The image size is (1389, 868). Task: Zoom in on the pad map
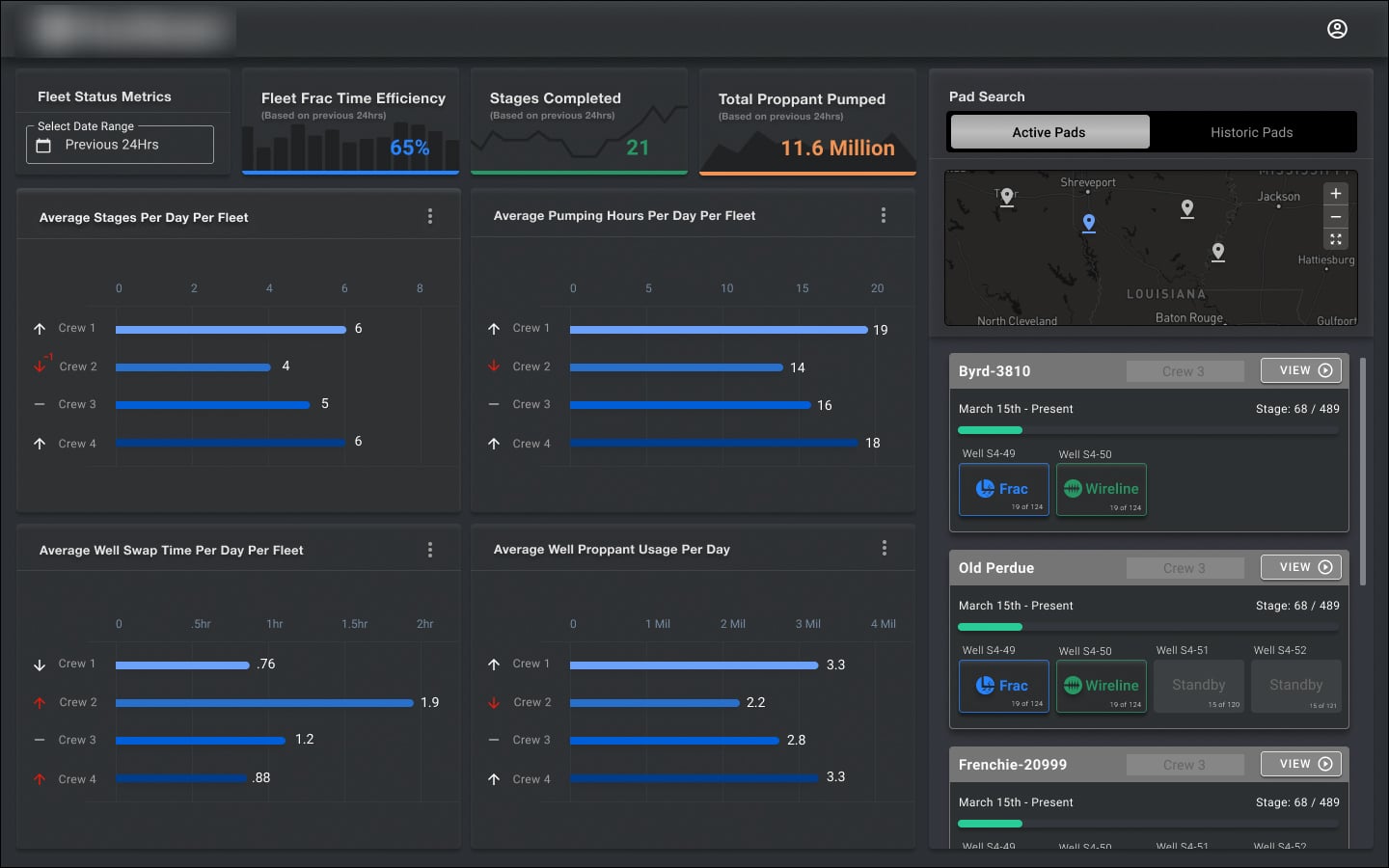[x=1336, y=194]
